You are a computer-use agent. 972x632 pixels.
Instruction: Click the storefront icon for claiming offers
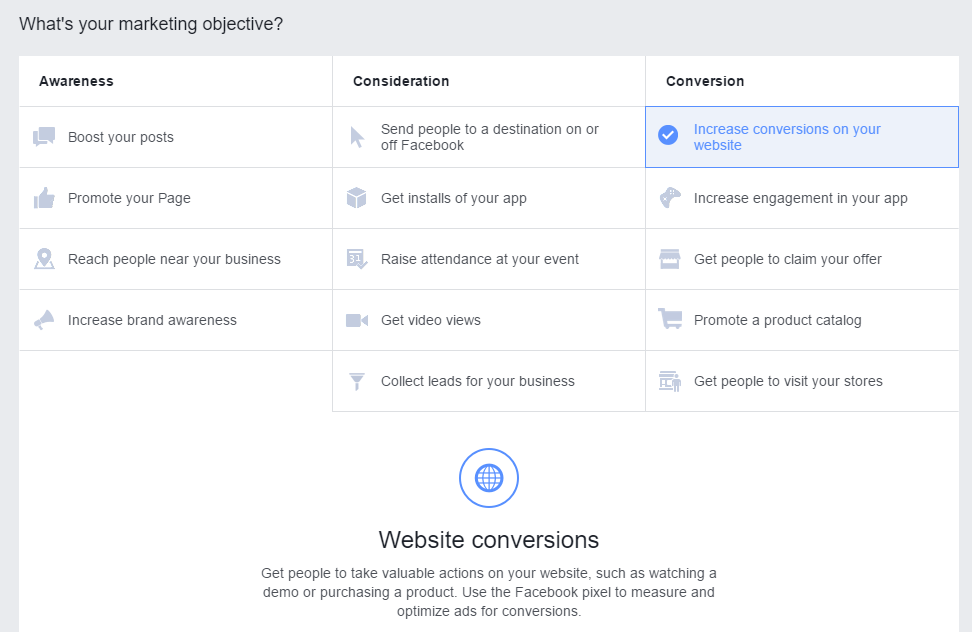(669, 259)
